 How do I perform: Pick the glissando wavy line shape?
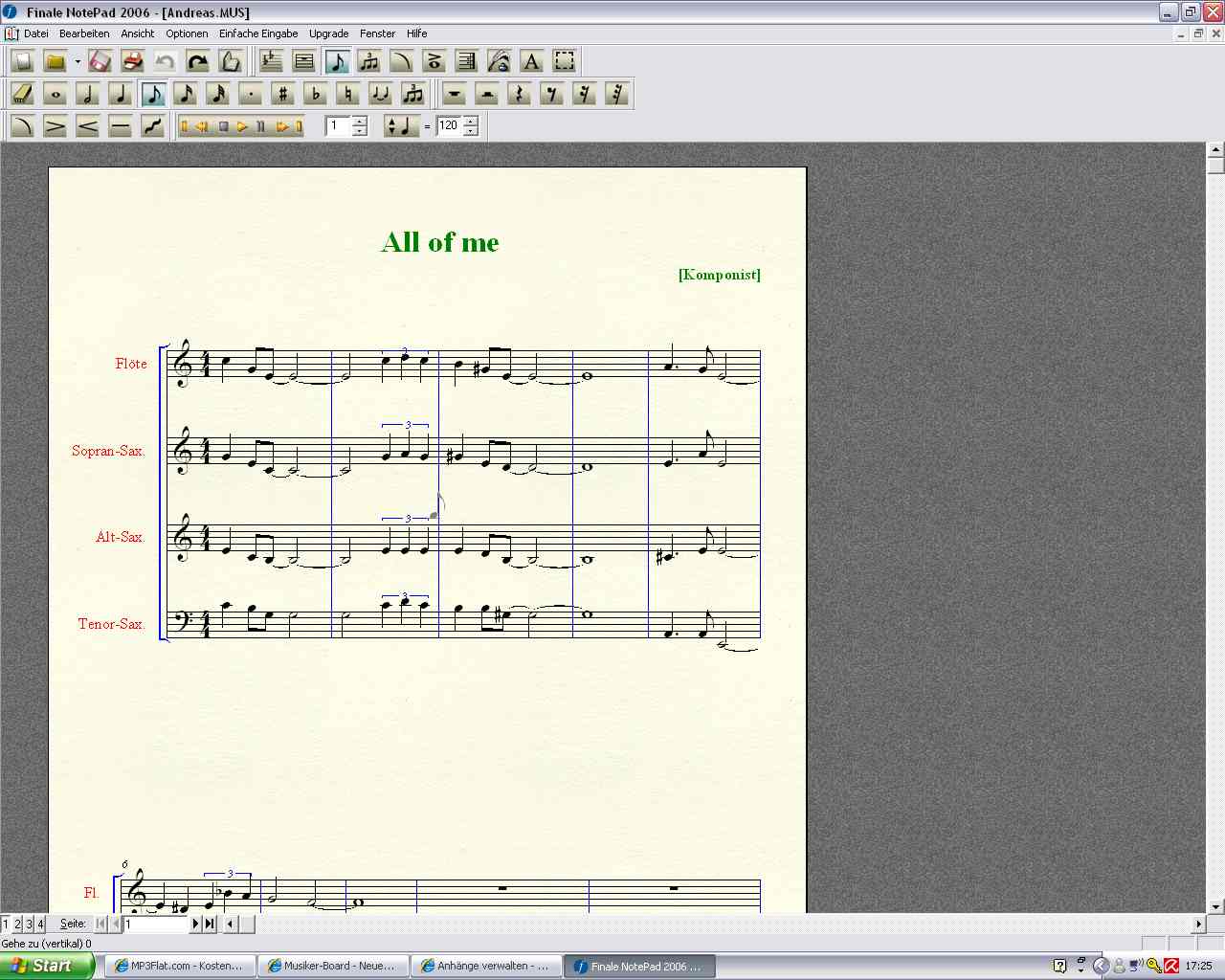tap(153, 125)
